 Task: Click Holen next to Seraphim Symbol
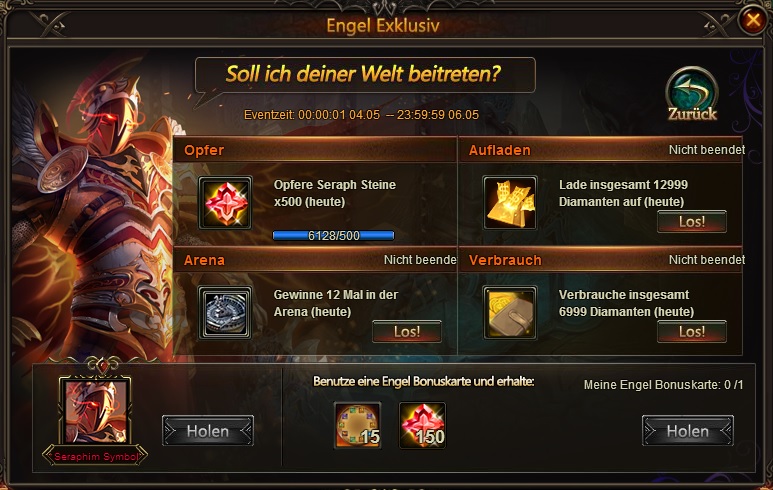click(x=208, y=431)
